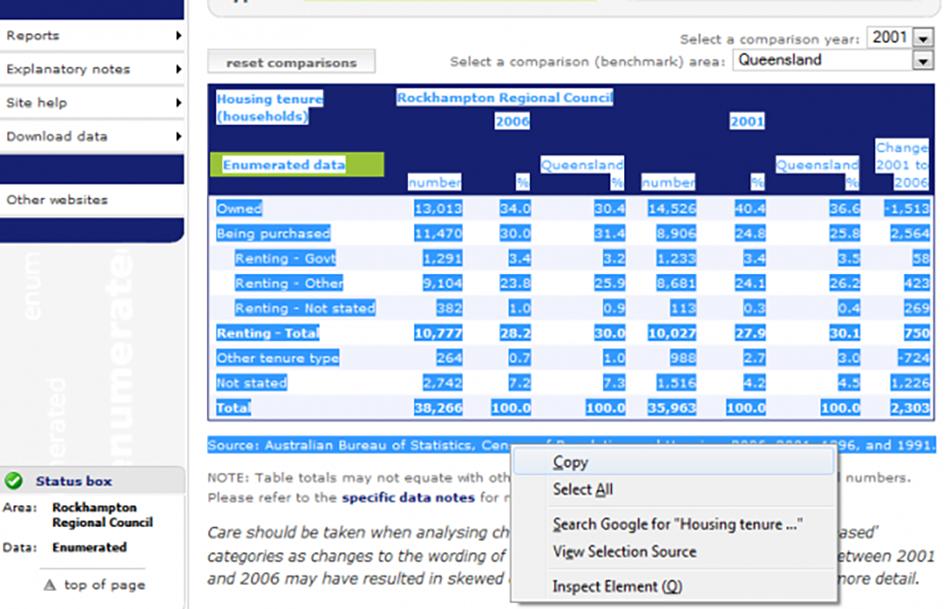Open the comparison year dropdown

923,38
